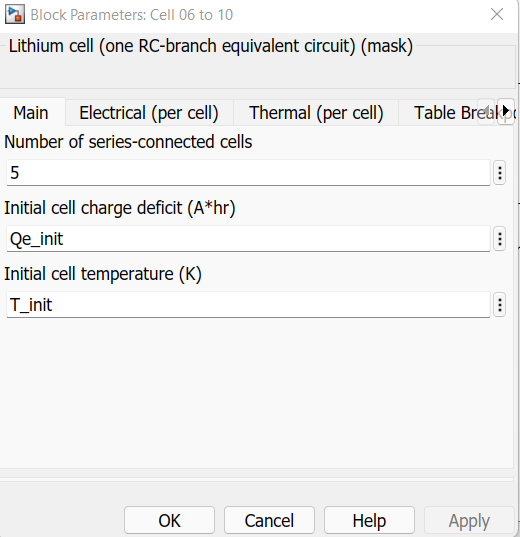Open options menu for series-connected cells field
The width and height of the screenshot is (520, 537).
tap(500, 173)
